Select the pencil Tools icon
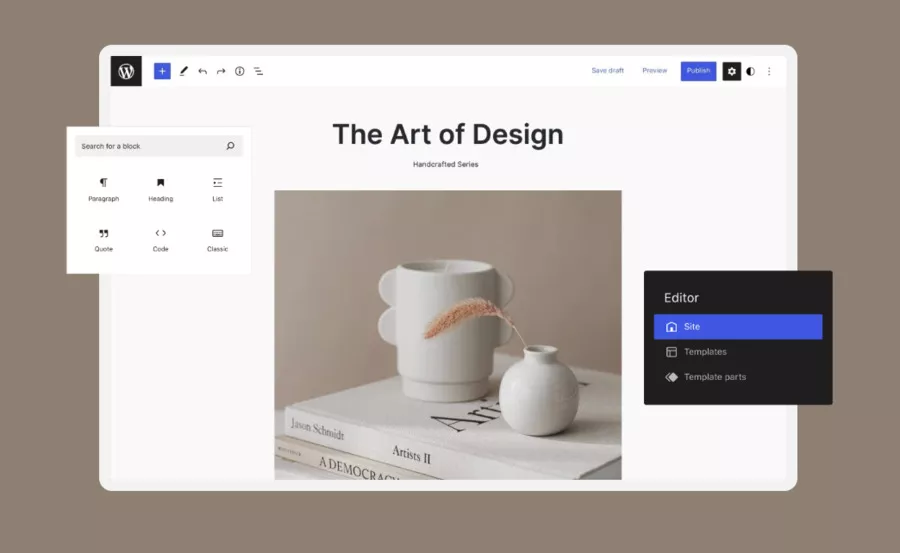The image size is (900, 553). 184,71
